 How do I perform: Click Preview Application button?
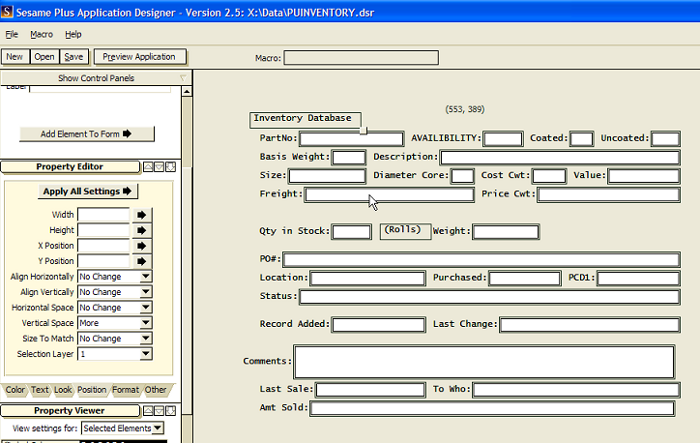pyautogui.click(x=139, y=57)
